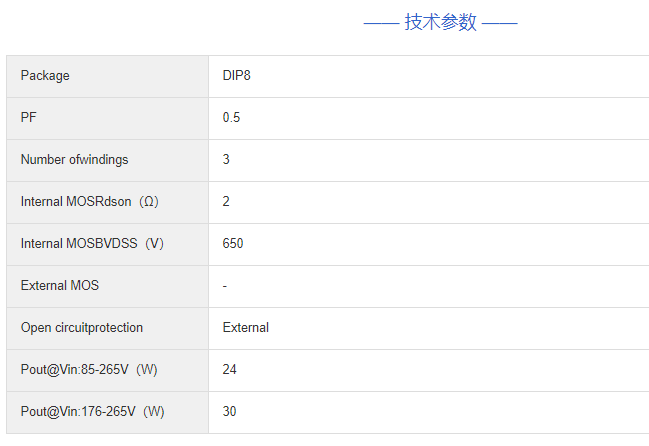
Task: Select the windings value 3
Action: pyautogui.click(x=226, y=160)
